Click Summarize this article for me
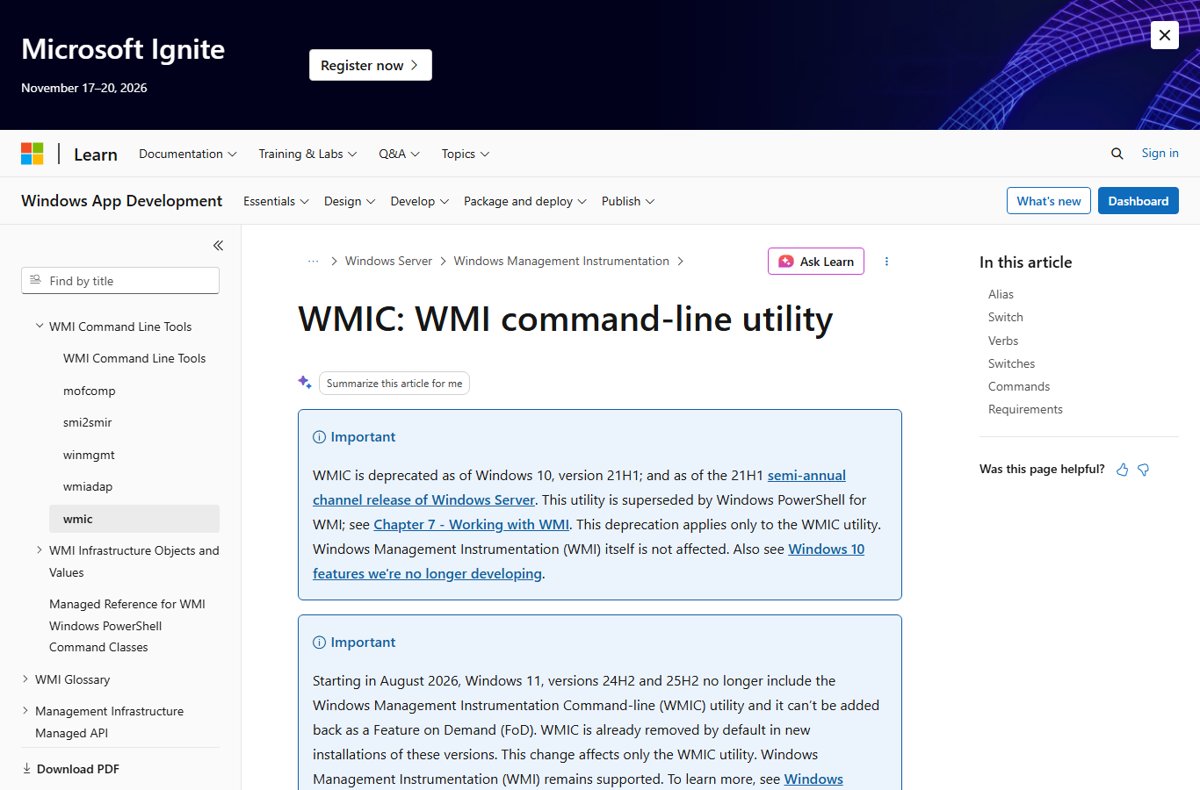The height and width of the screenshot is (790, 1200). 394,383
